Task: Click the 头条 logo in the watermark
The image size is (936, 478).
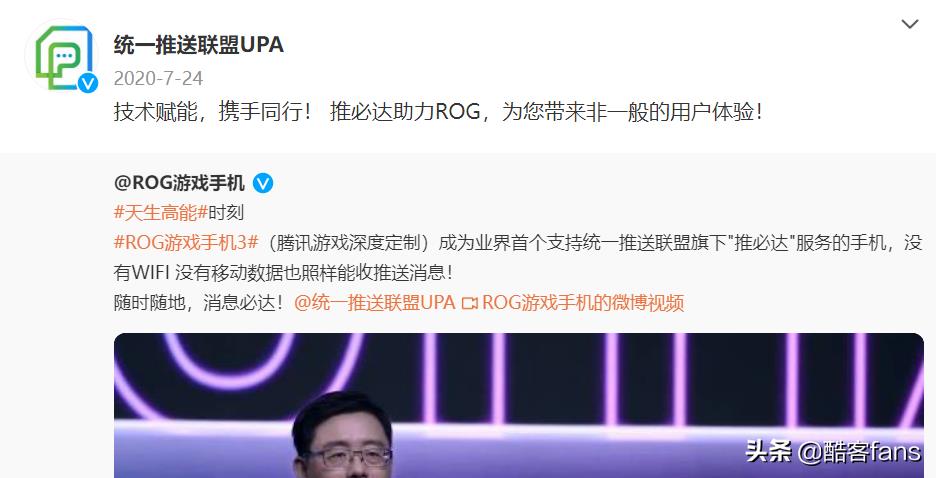Action: (768, 451)
